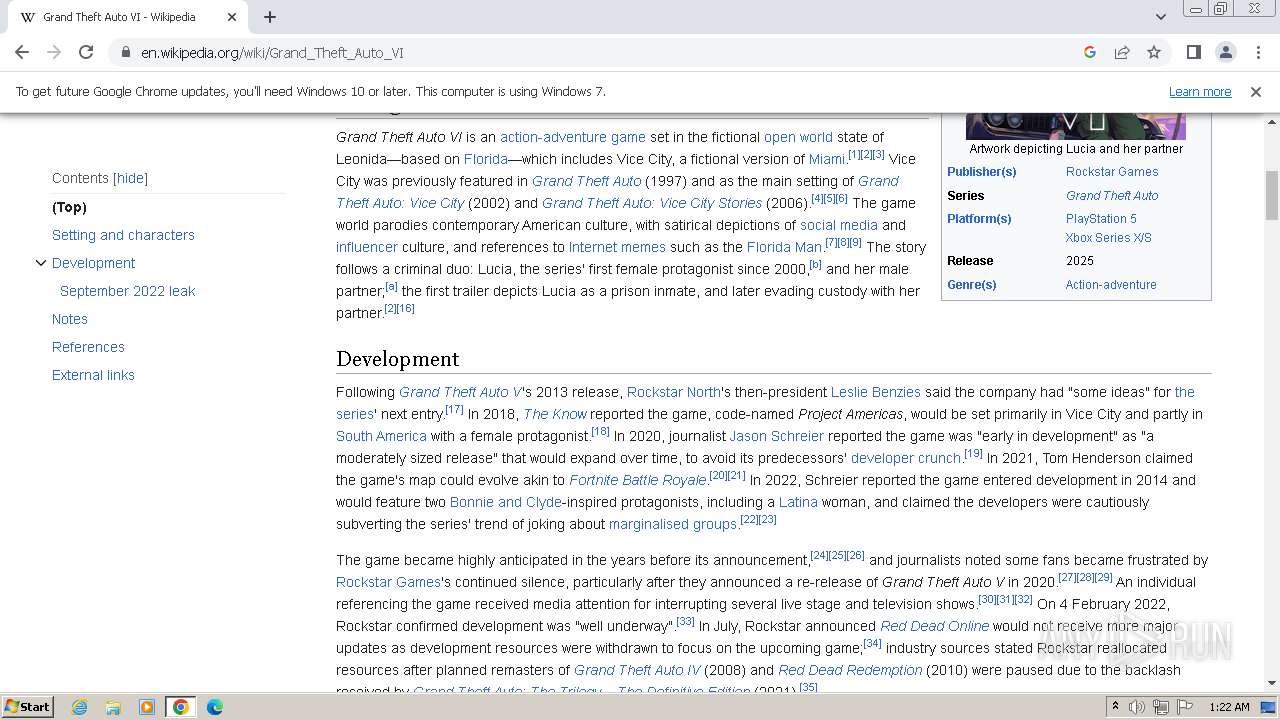Image resolution: width=1280 pixels, height=720 pixels.
Task: Follow the Miami link
Action: (827, 159)
